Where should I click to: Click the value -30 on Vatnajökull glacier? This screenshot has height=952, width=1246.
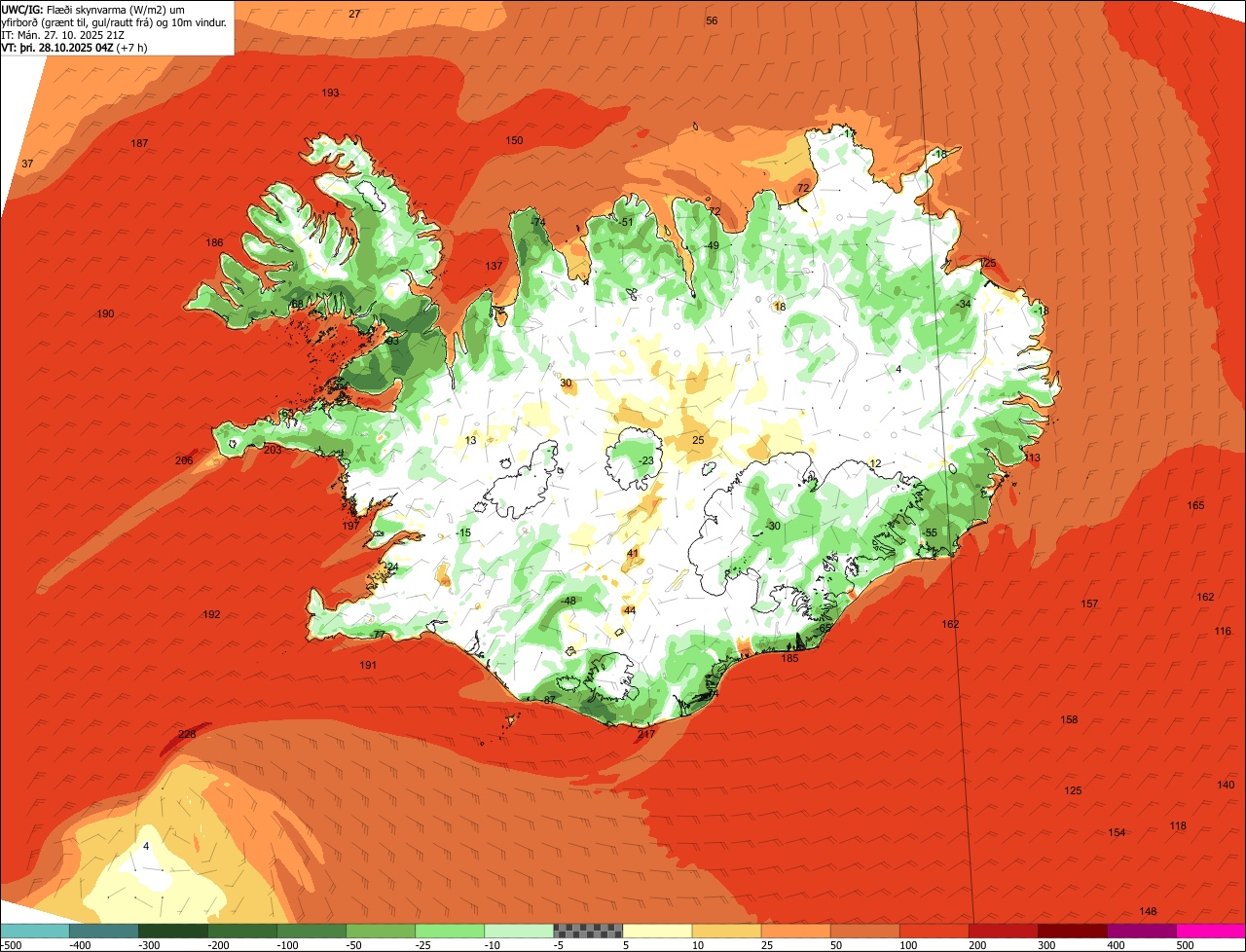[x=773, y=526]
